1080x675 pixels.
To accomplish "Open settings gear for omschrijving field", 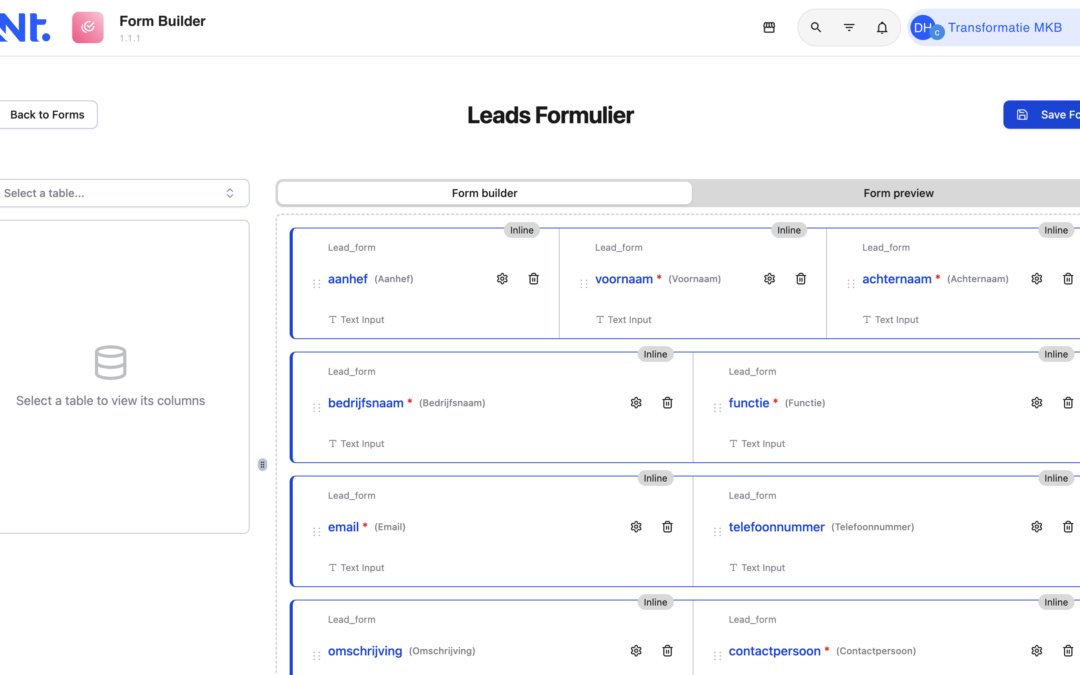I will [x=636, y=651].
